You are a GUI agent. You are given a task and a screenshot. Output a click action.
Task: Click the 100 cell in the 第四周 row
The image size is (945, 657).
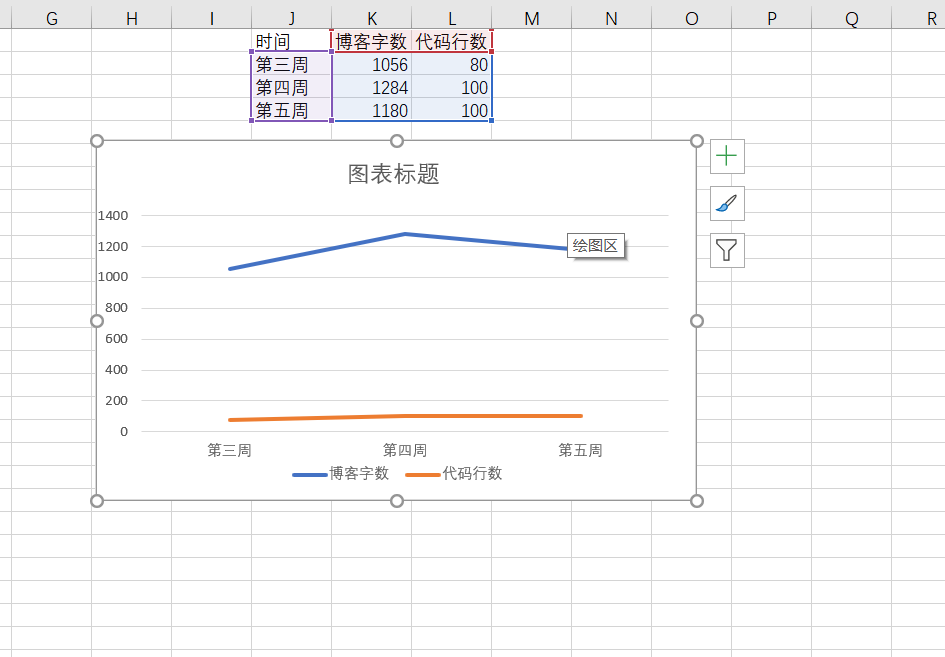point(451,87)
